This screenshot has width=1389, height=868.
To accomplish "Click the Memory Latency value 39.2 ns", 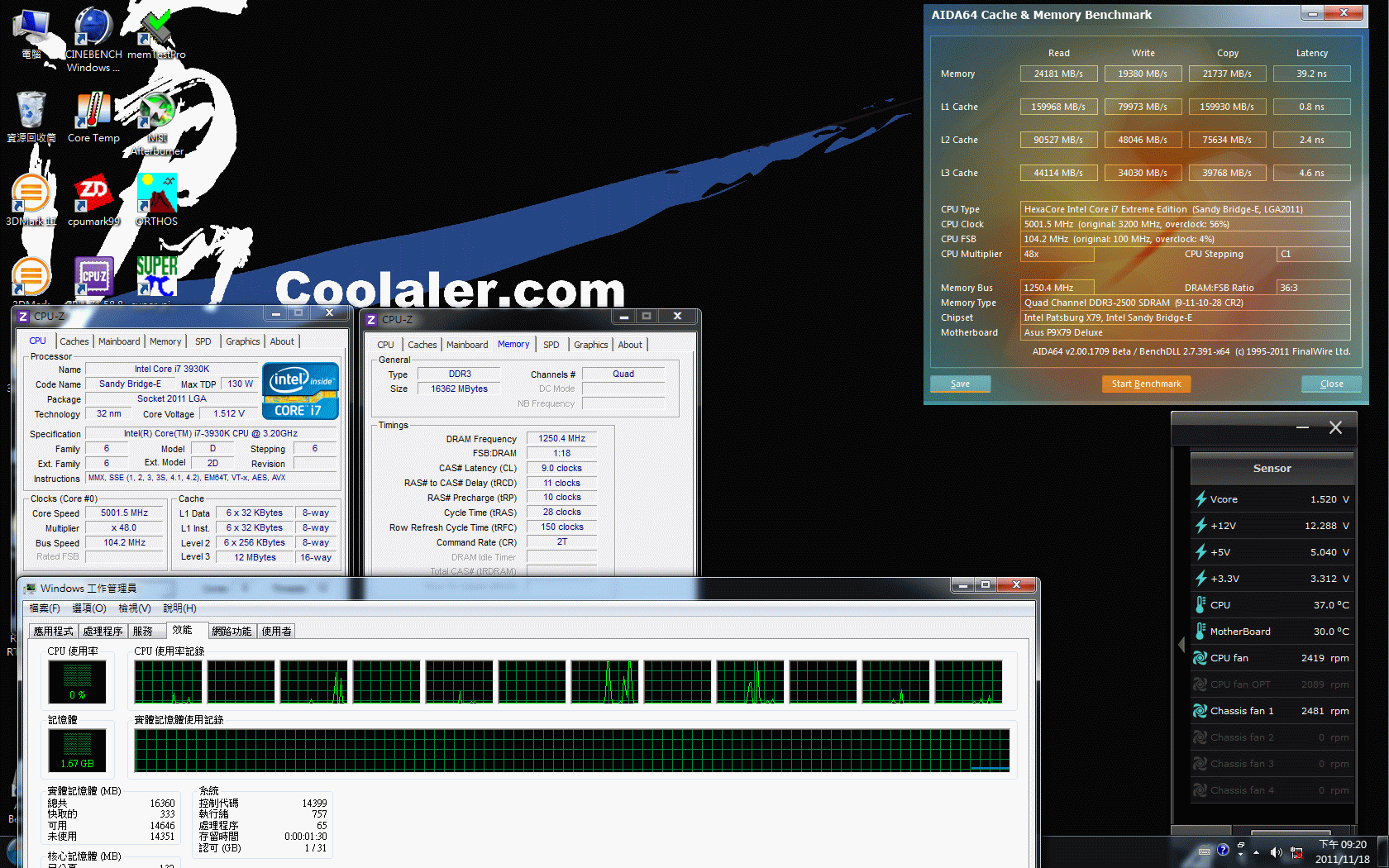I will pyautogui.click(x=1311, y=74).
